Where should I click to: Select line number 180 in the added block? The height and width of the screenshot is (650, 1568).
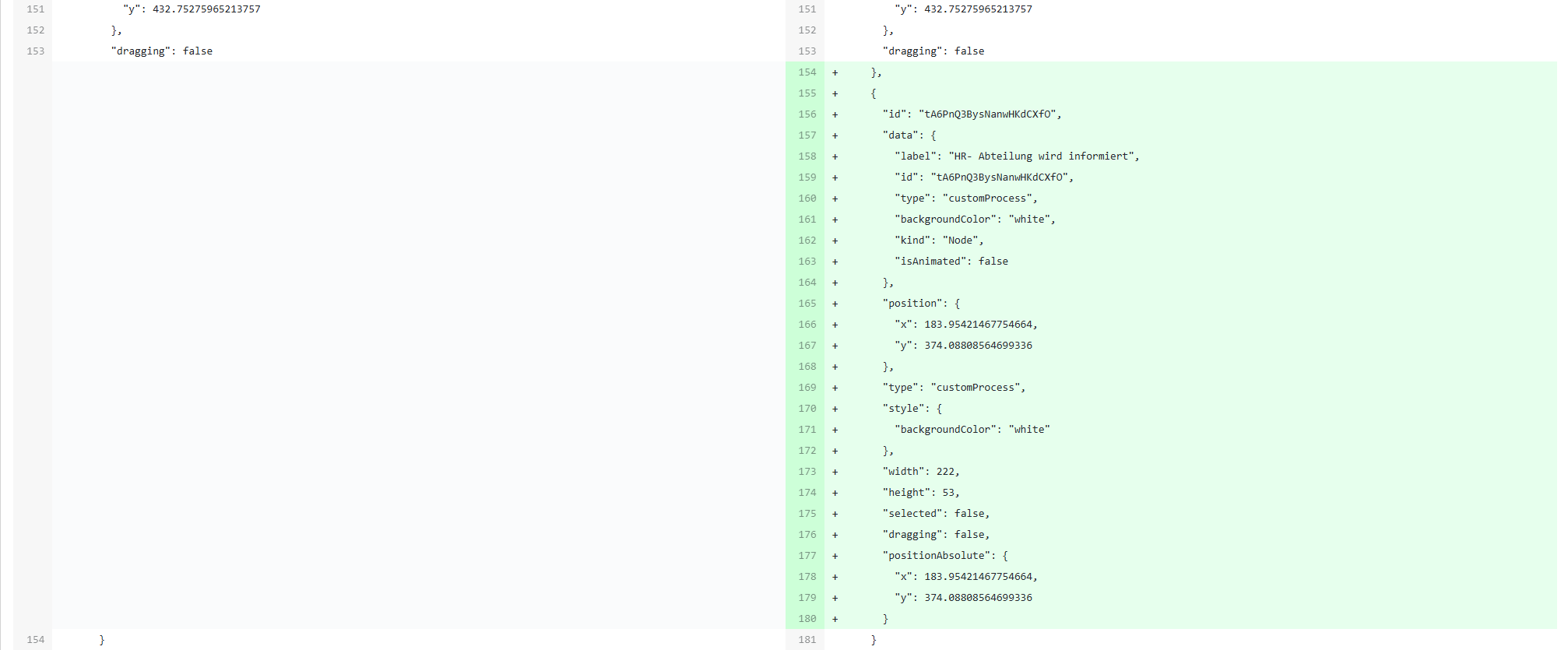(x=807, y=619)
